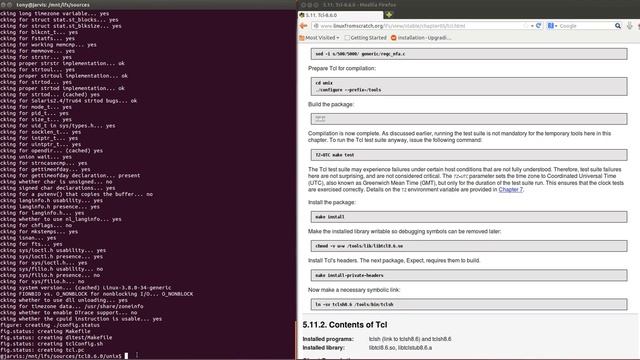Click the 'sed -i' command box
Image resolution: width=640 pixels, height=360 pixels.
(469, 54)
